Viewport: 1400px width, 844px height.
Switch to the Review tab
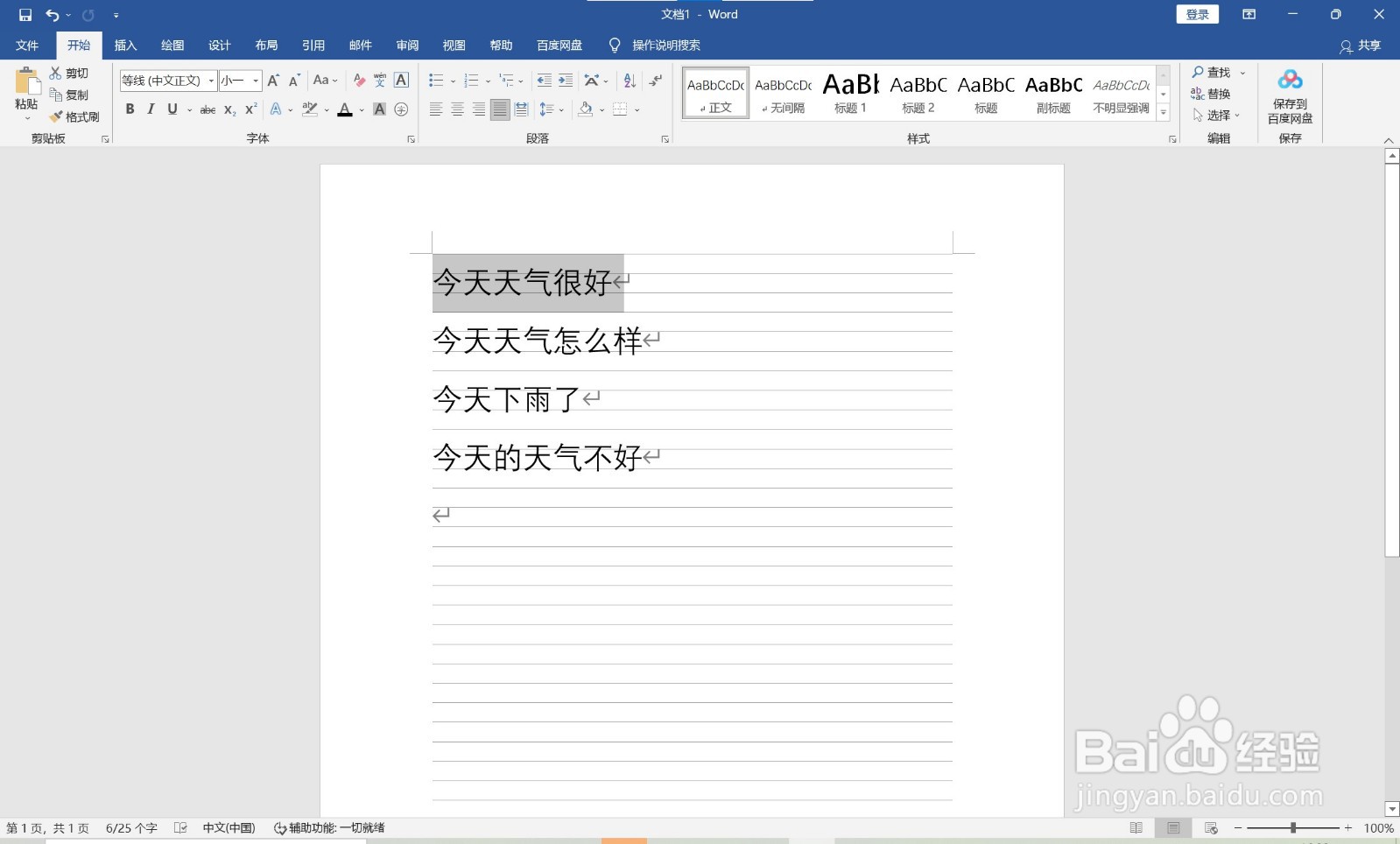[407, 46]
